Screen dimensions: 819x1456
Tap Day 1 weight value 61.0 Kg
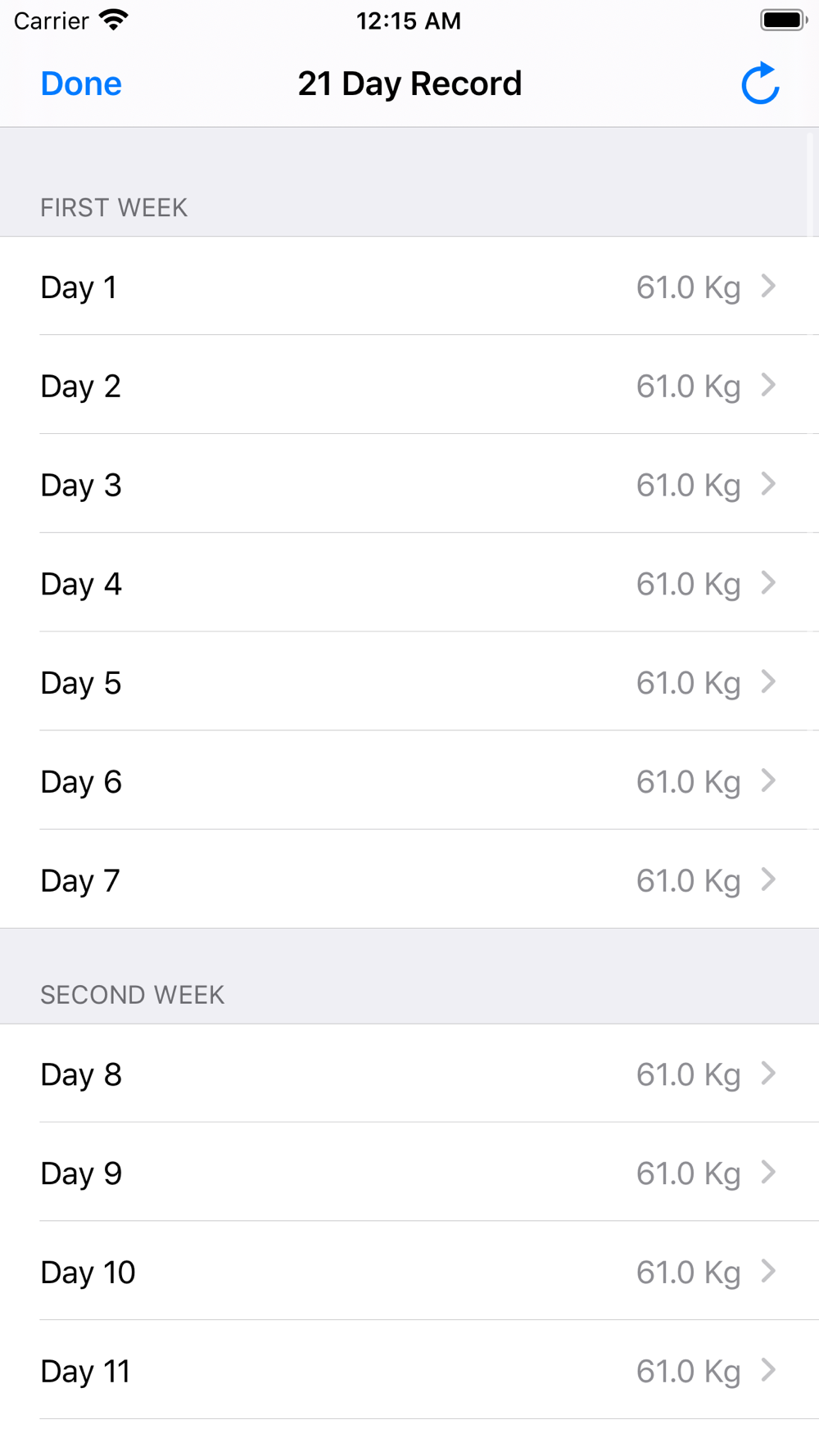(x=688, y=287)
